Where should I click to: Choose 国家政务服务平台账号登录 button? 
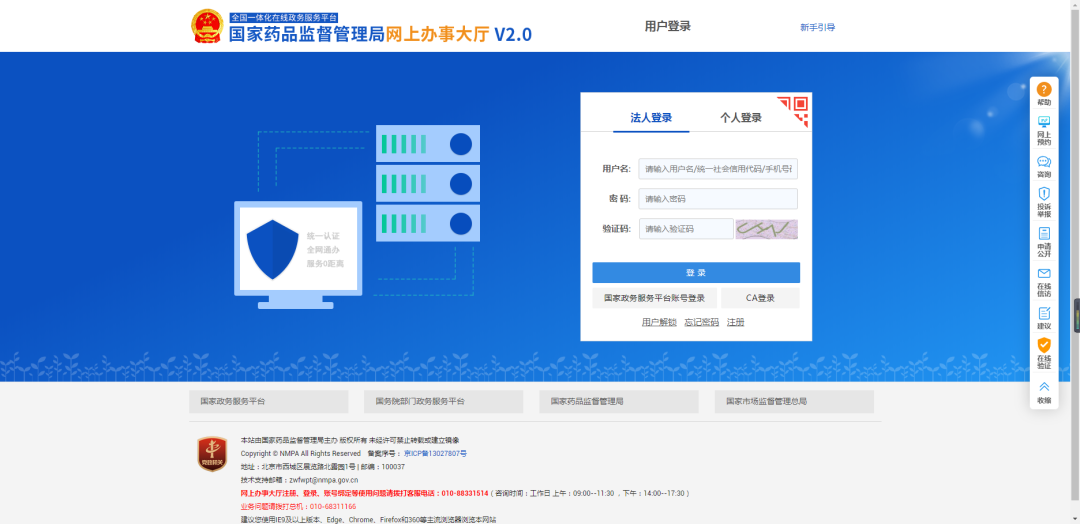(x=654, y=298)
